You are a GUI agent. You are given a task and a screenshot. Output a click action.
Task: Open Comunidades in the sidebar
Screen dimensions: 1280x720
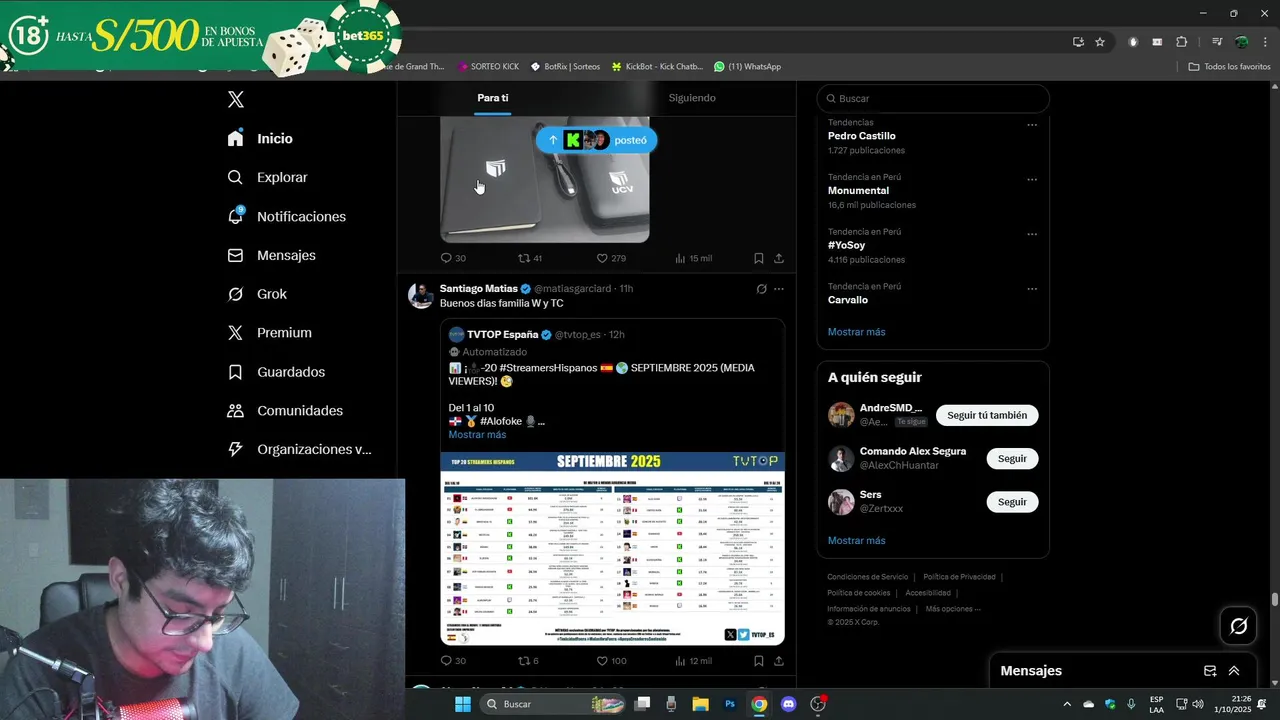pos(285,411)
